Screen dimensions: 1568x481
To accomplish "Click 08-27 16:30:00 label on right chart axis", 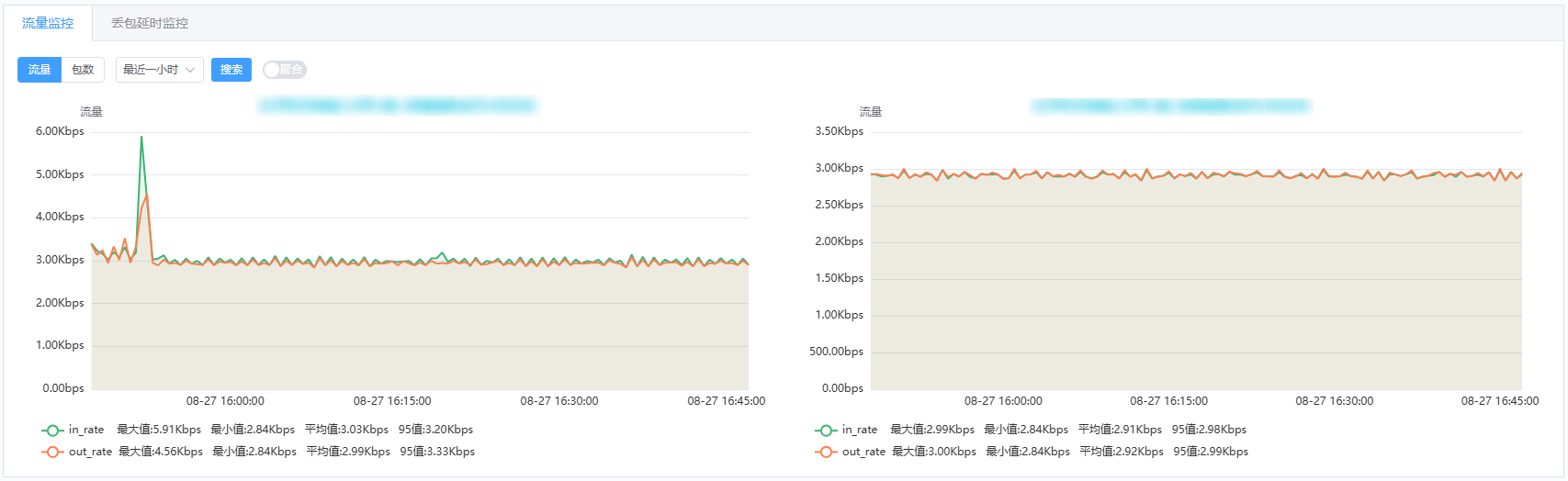I will click(x=1335, y=401).
